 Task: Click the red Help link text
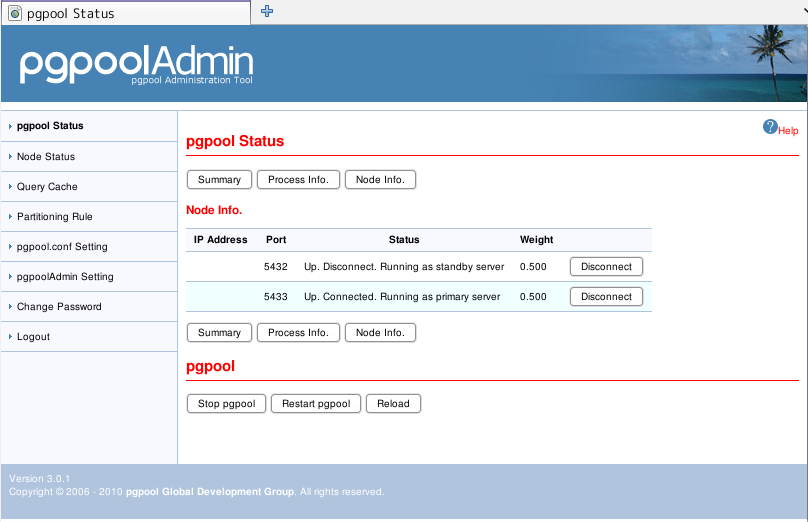(788, 131)
